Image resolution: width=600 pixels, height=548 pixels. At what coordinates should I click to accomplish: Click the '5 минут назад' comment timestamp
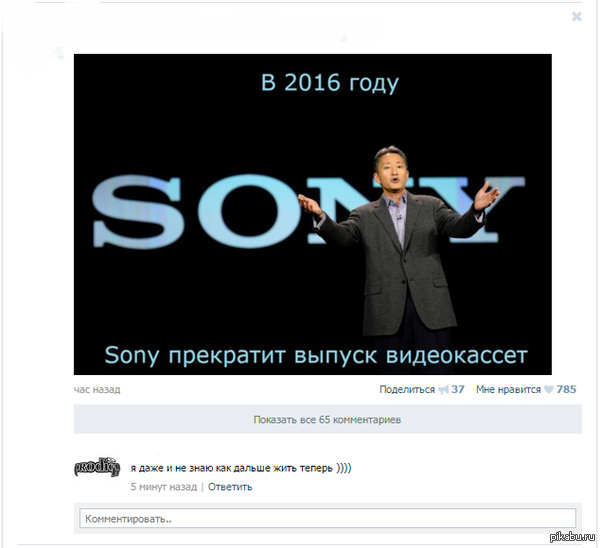click(x=164, y=487)
